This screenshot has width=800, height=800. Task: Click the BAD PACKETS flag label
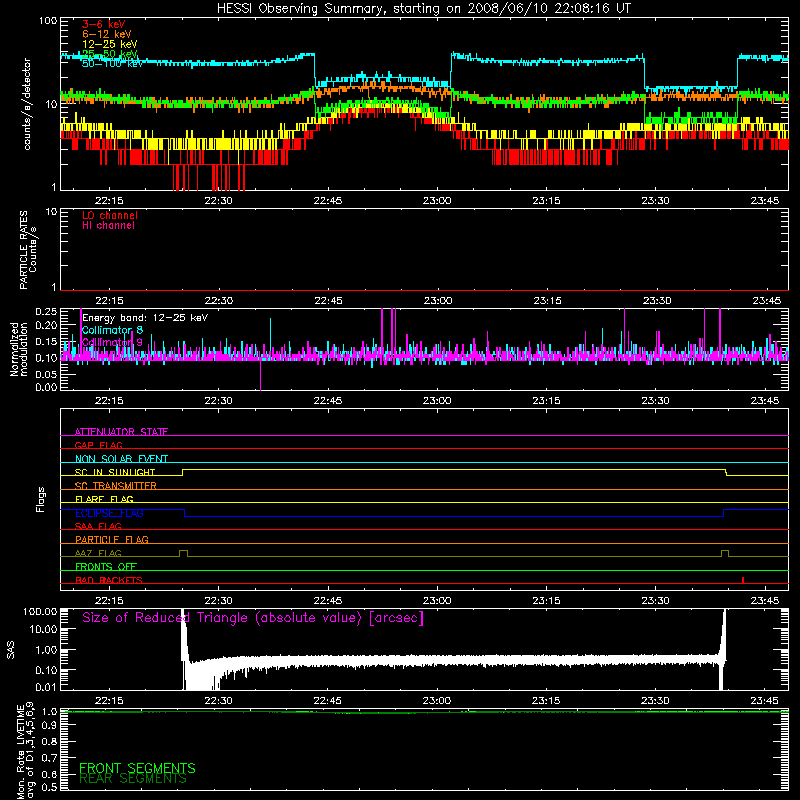(x=109, y=580)
